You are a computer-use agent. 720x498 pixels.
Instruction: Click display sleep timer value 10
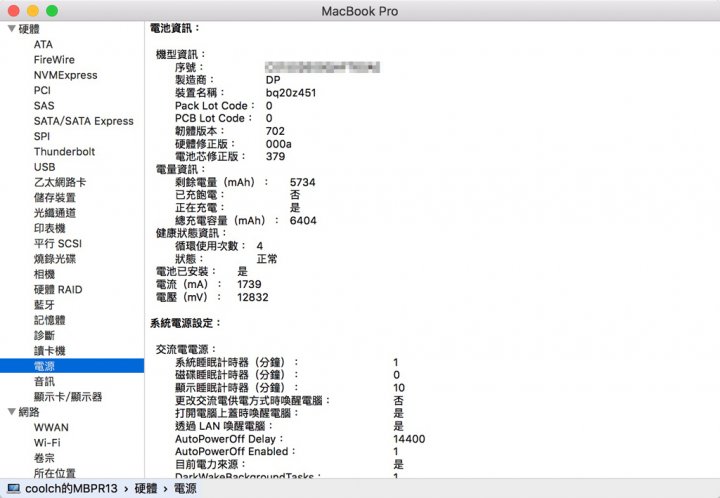[399, 388]
